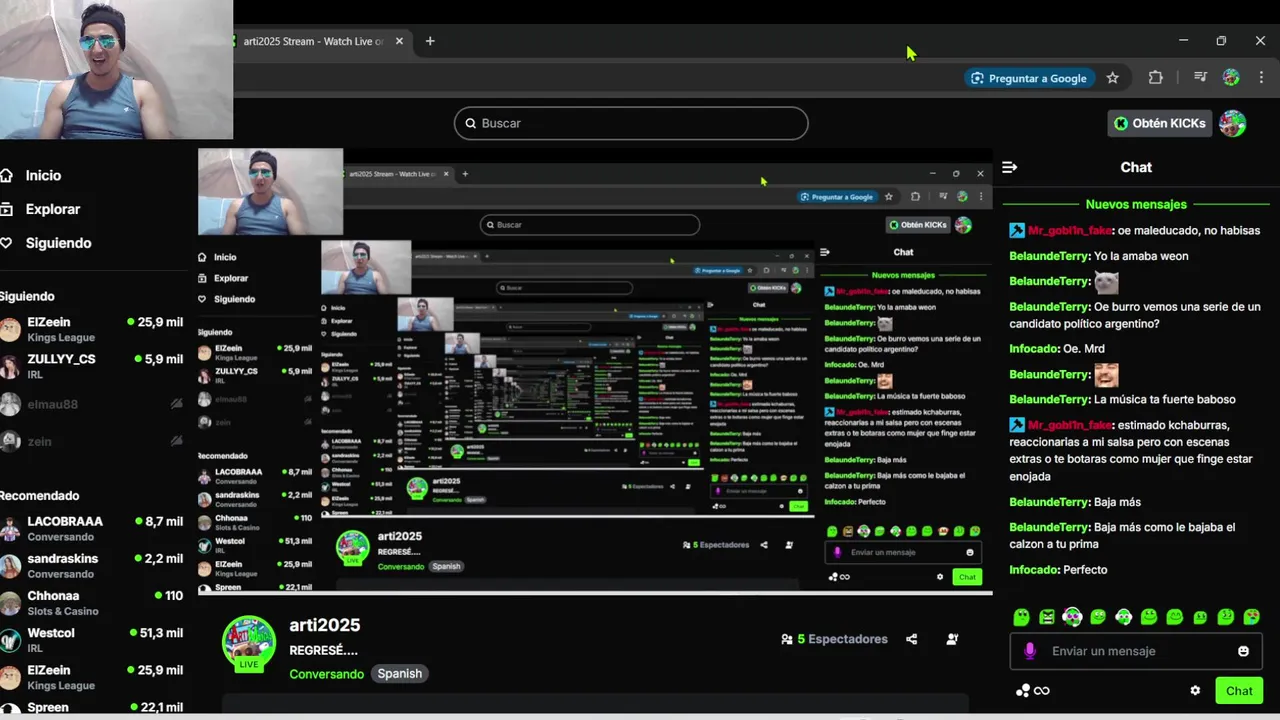Insert the purple-eyed headphones emote
Viewport: 1280px width, 720px height.
pyautogui.click(x=1072, y=617)
